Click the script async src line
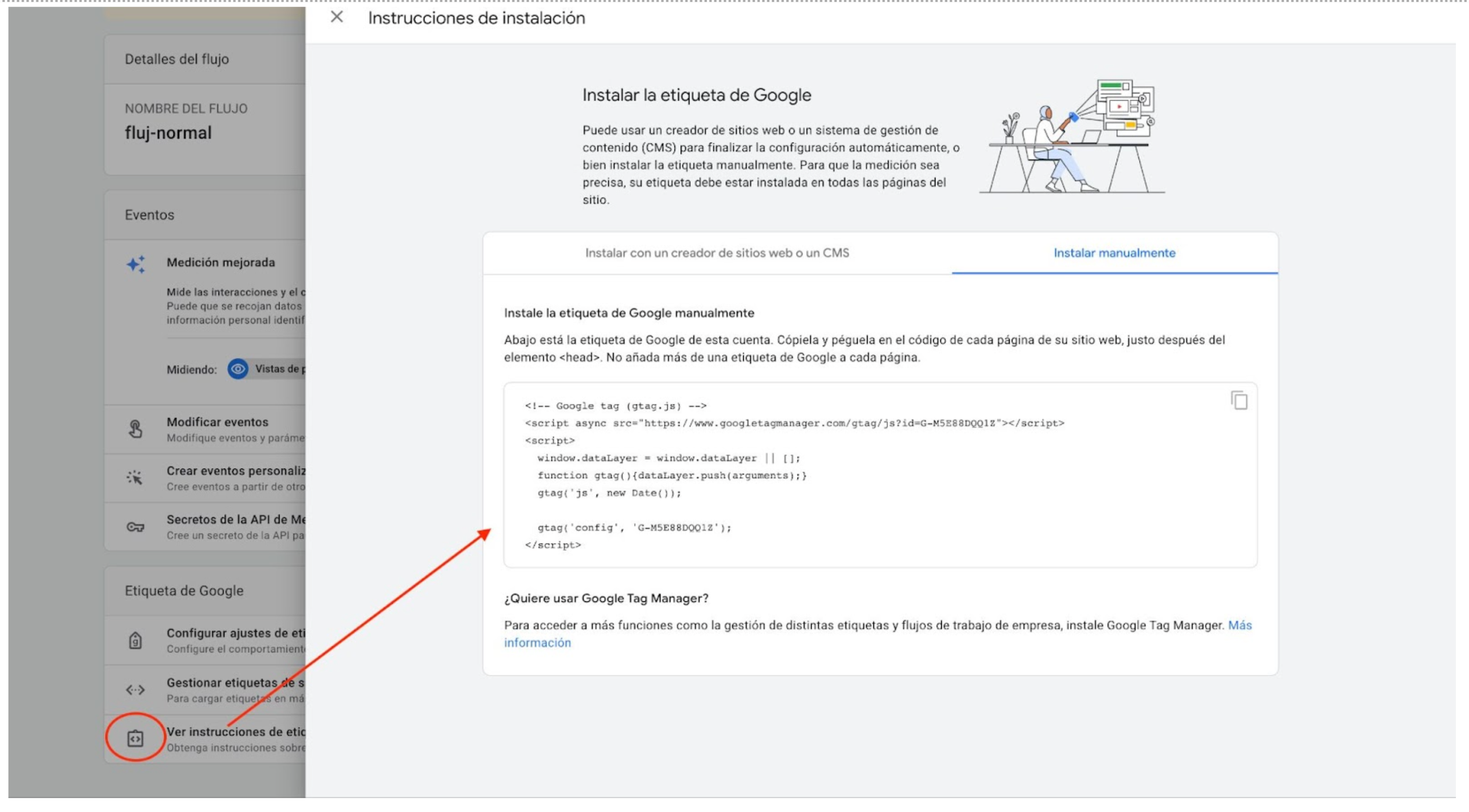The height and width of the screenshot is (812, 1469). (x=794, y=423)
